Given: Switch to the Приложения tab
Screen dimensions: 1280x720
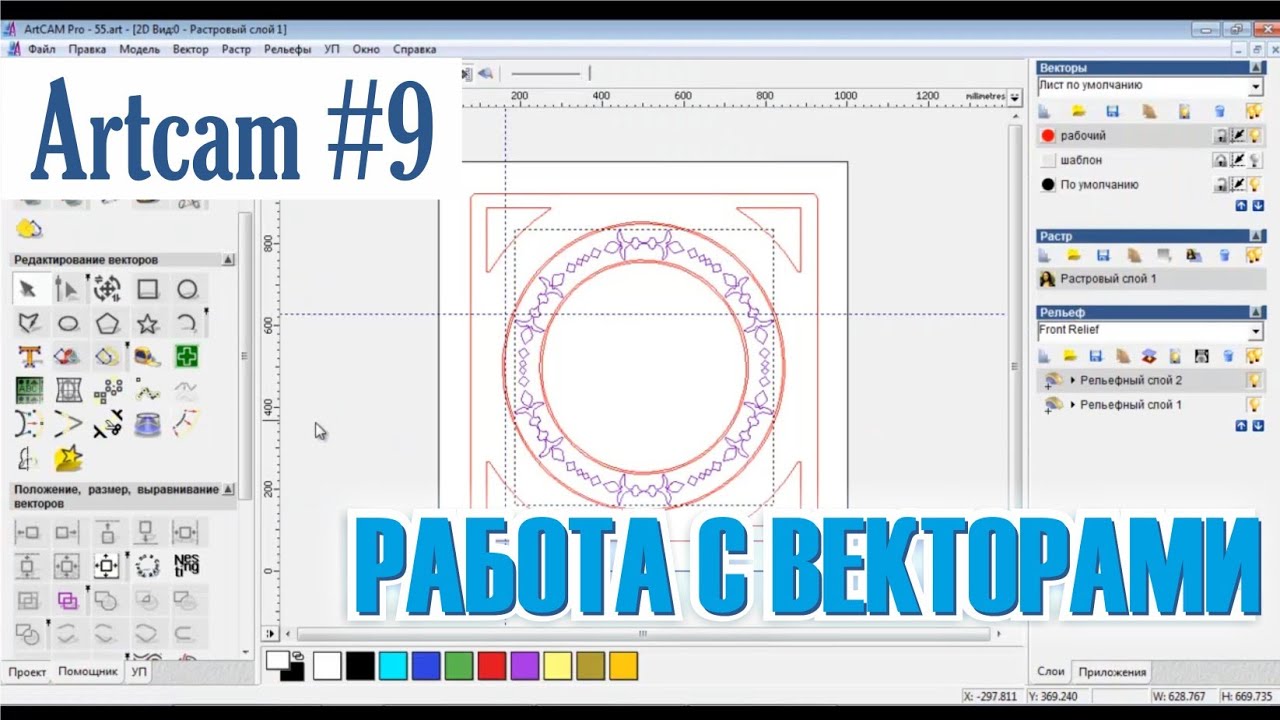Looking at the screenshot, I should 1112,672.
